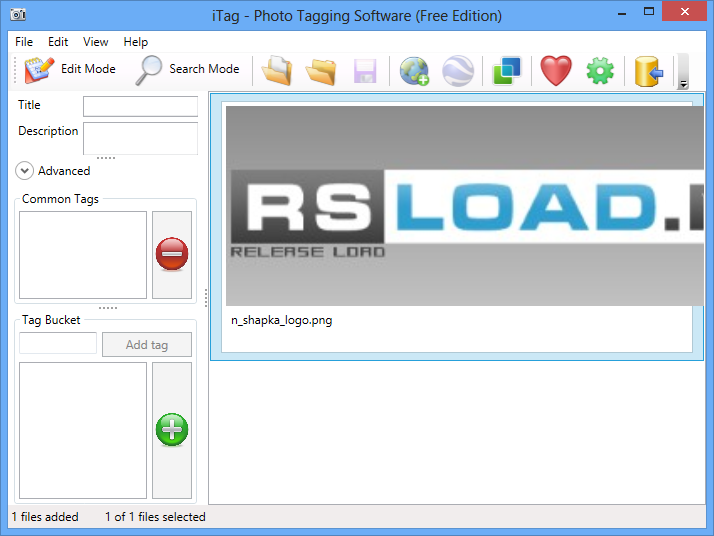714x536 pixels.
Task: Click inside the Common Tags list box
Action: point(83,255)
